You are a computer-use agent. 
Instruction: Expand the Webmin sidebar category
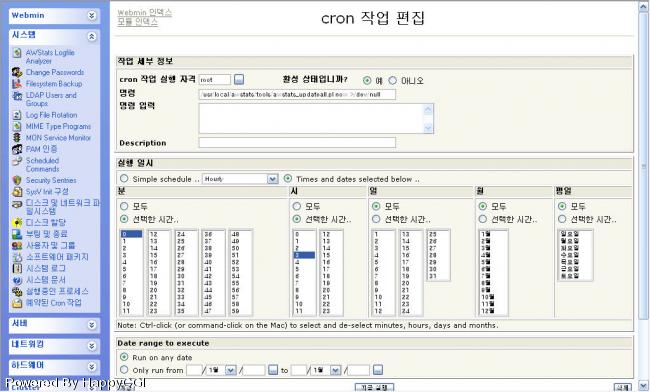click(x=92, y=16)
